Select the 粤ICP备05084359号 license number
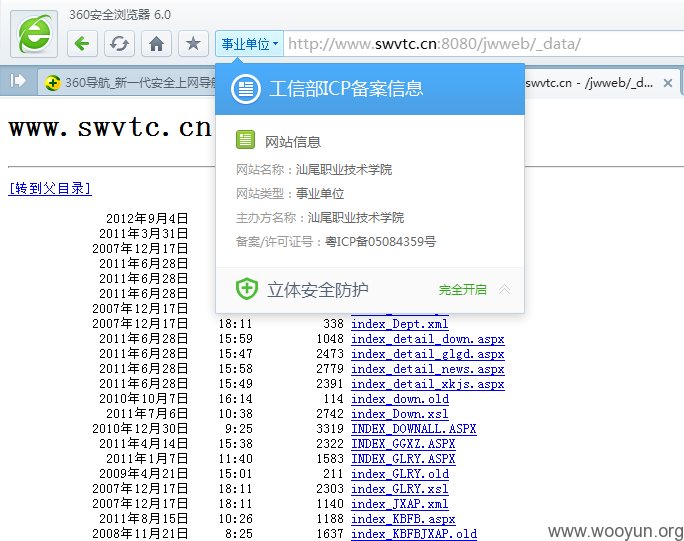The image size is (684, 541). click(x=380, y=241)
